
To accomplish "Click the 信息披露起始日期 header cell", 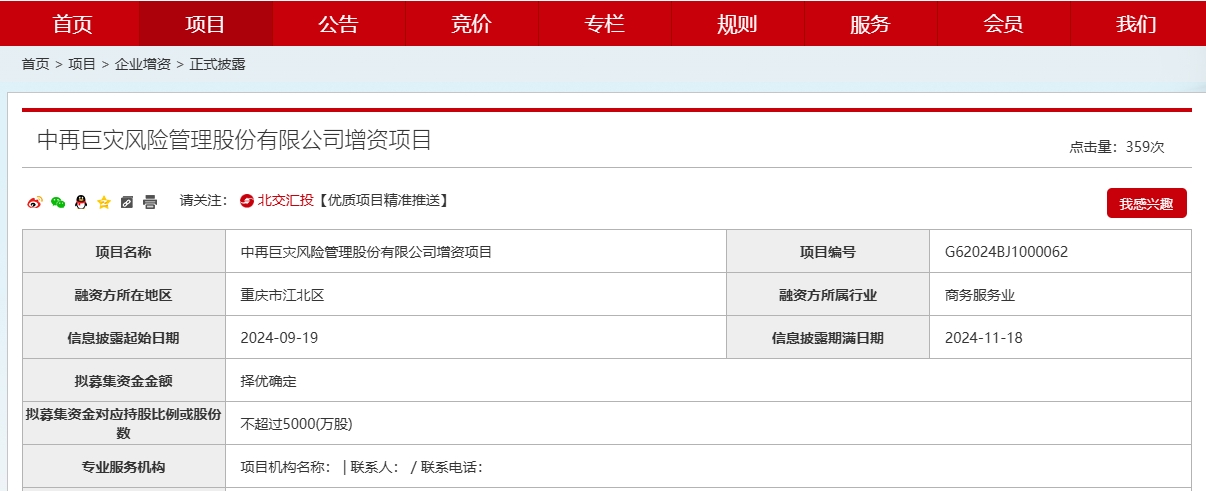I will point(124,338).
